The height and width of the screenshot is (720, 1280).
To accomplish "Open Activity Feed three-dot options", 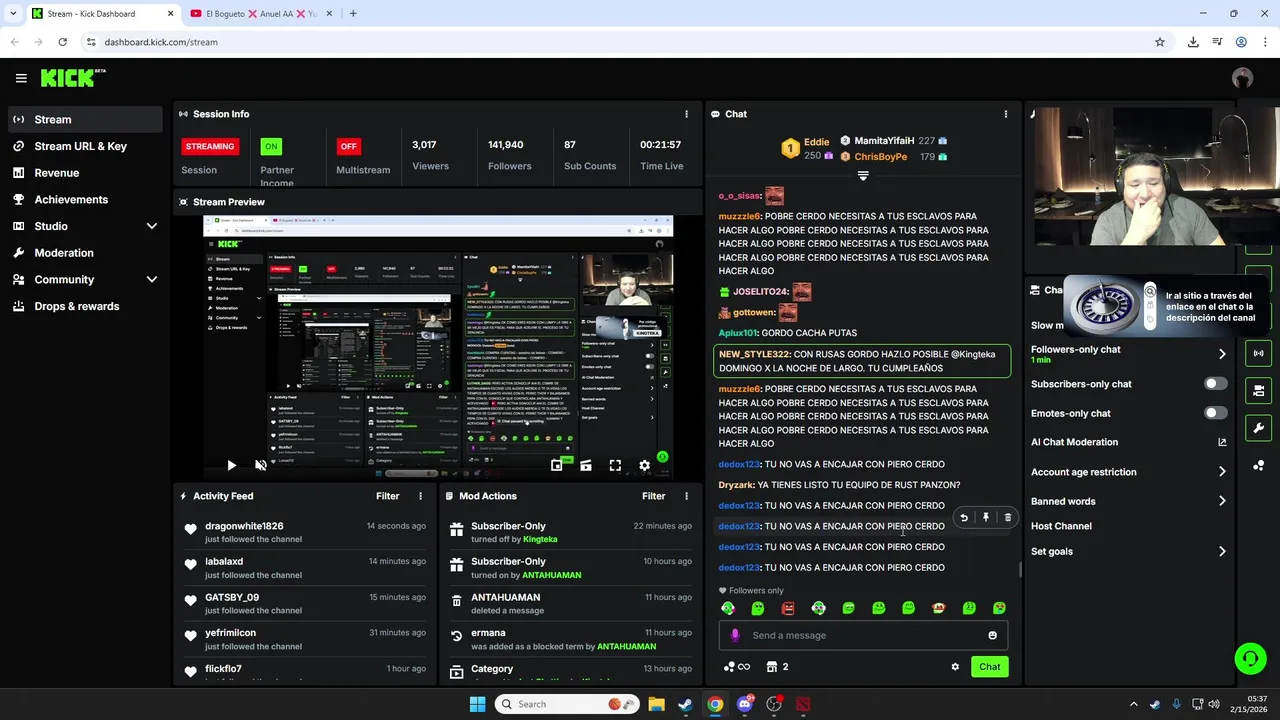I will (x=420, y=496).
